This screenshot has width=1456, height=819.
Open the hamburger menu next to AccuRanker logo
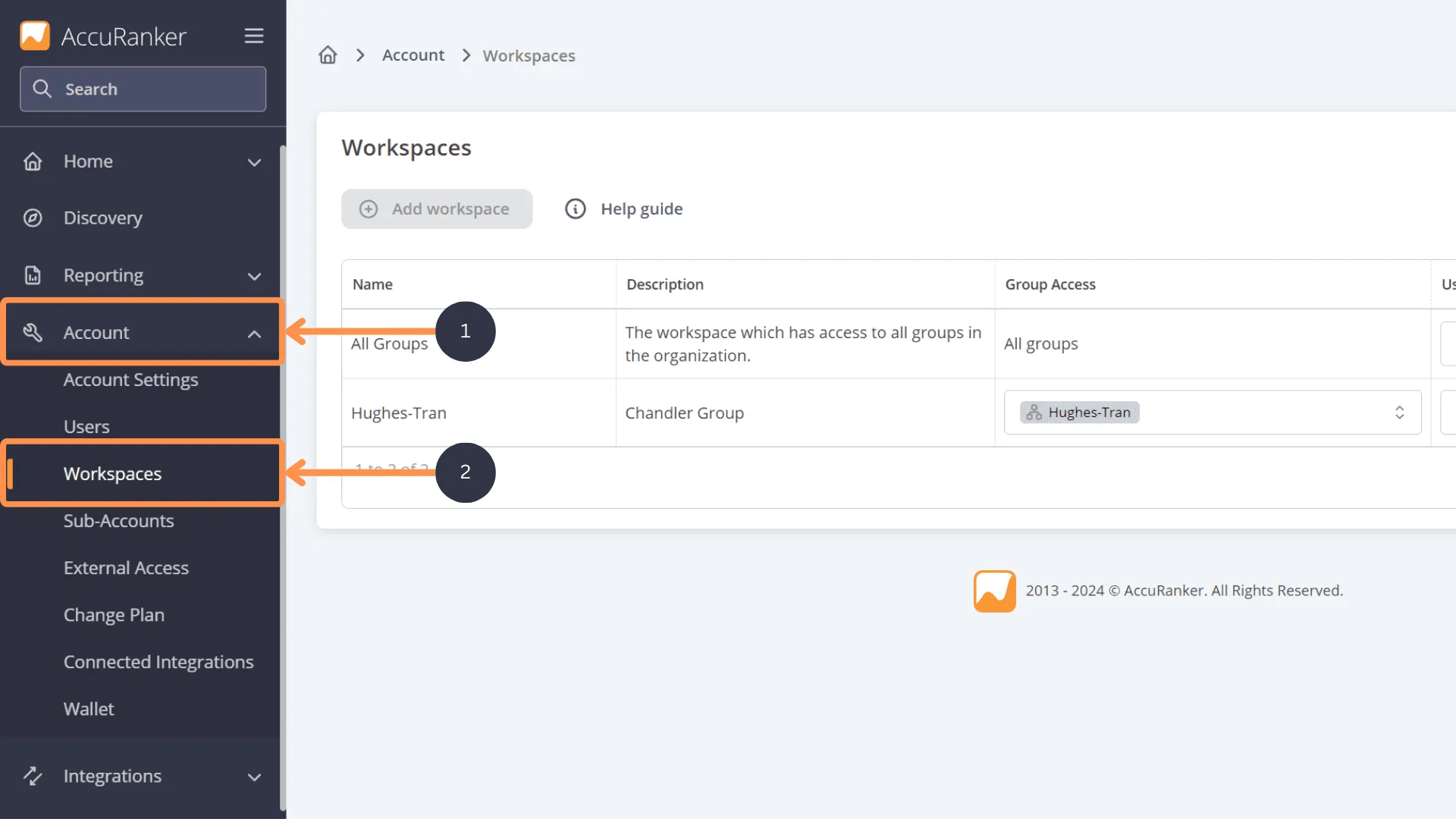point(254,35)
